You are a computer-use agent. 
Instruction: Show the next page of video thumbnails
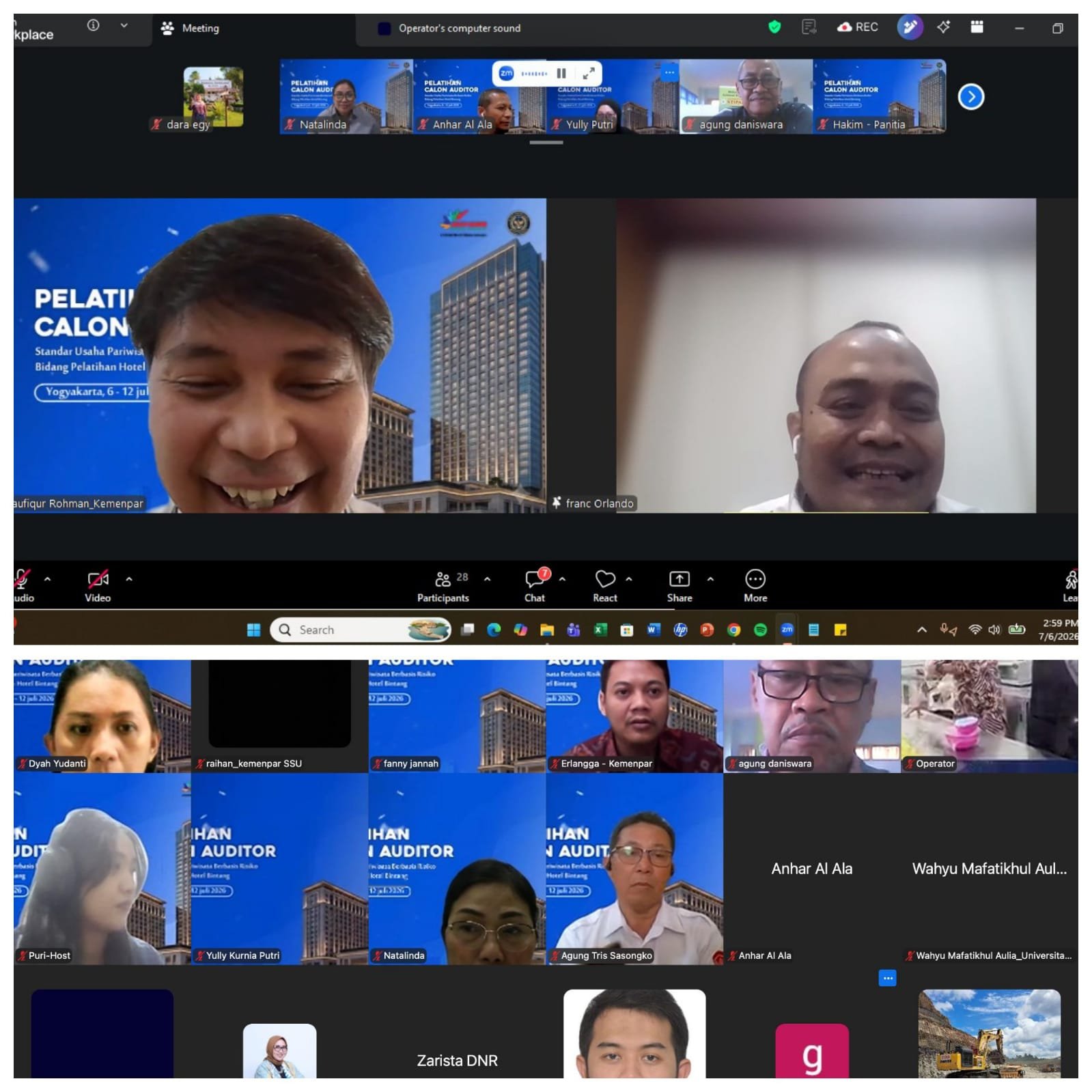971,97
